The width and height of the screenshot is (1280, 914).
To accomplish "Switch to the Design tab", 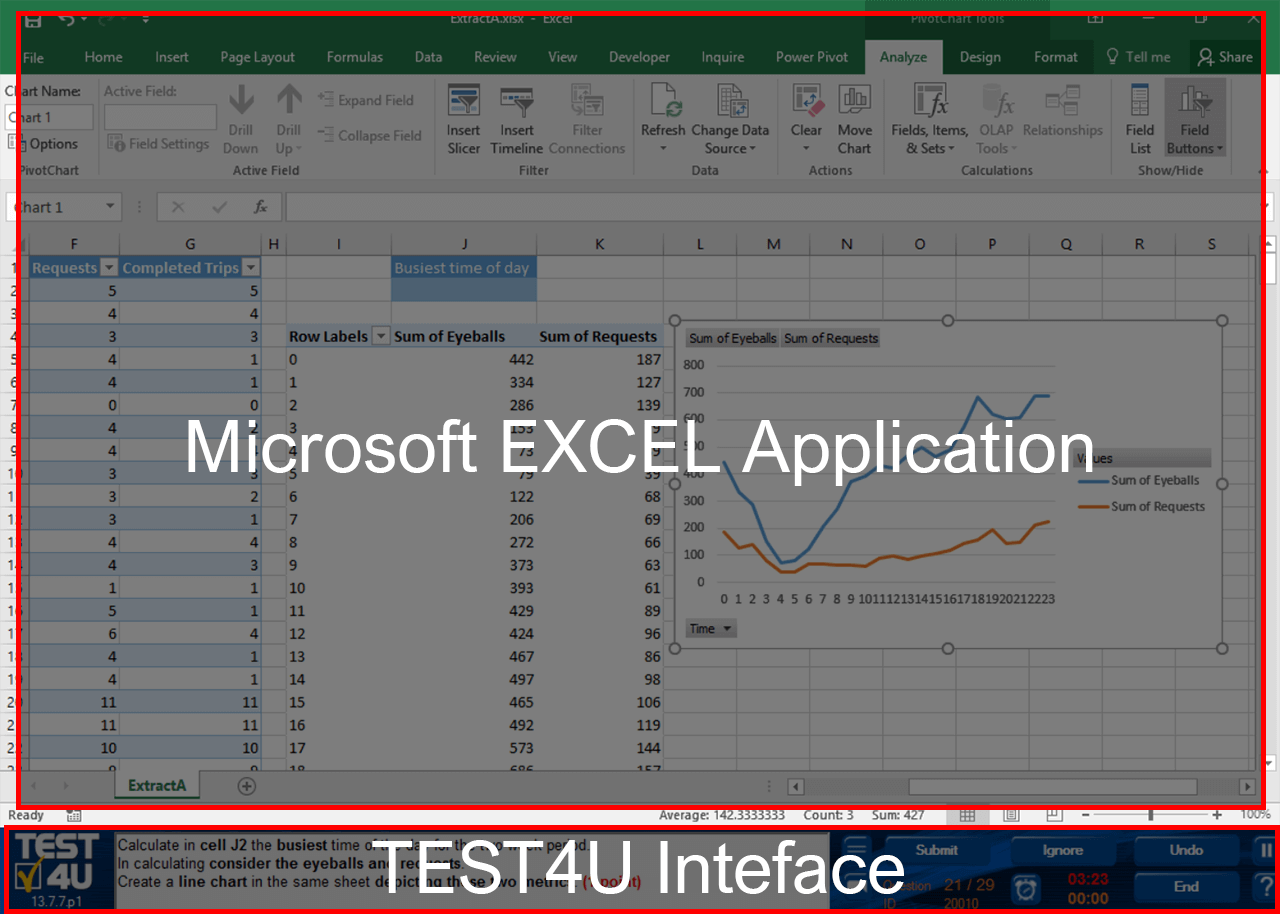I will point(980,57).
